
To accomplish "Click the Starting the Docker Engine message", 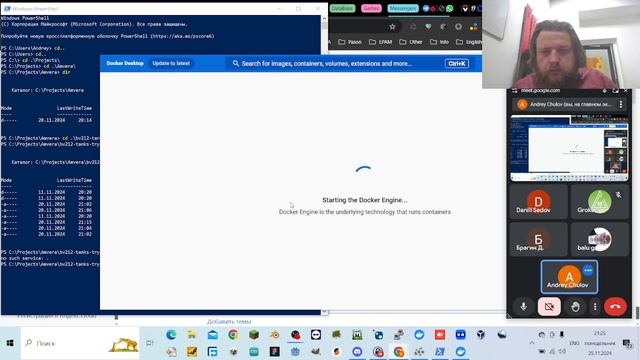I will 365,200.
